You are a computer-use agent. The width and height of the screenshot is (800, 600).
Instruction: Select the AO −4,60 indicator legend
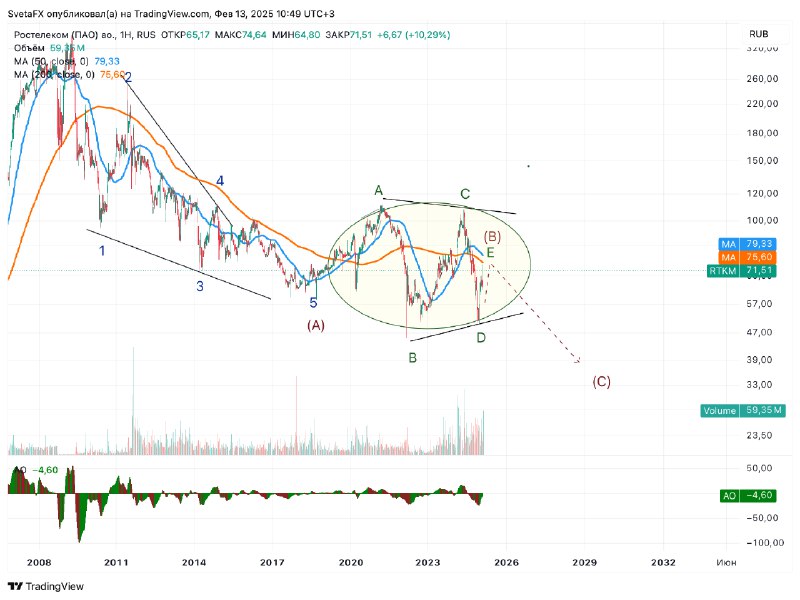[36, 470]
